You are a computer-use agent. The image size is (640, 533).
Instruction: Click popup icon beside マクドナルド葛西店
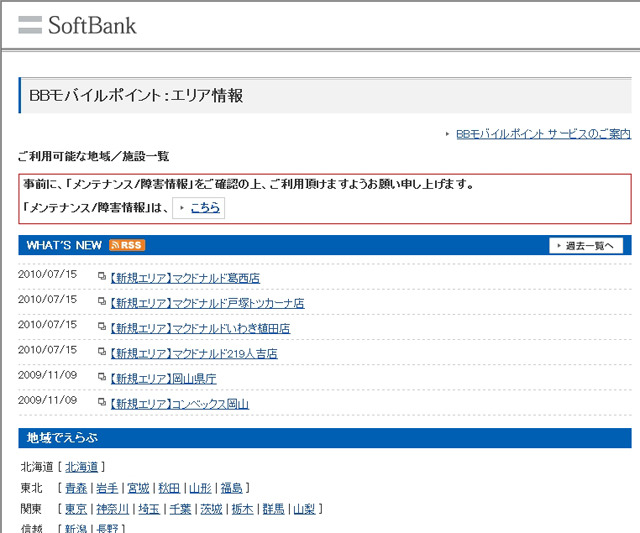pos(102,277)
